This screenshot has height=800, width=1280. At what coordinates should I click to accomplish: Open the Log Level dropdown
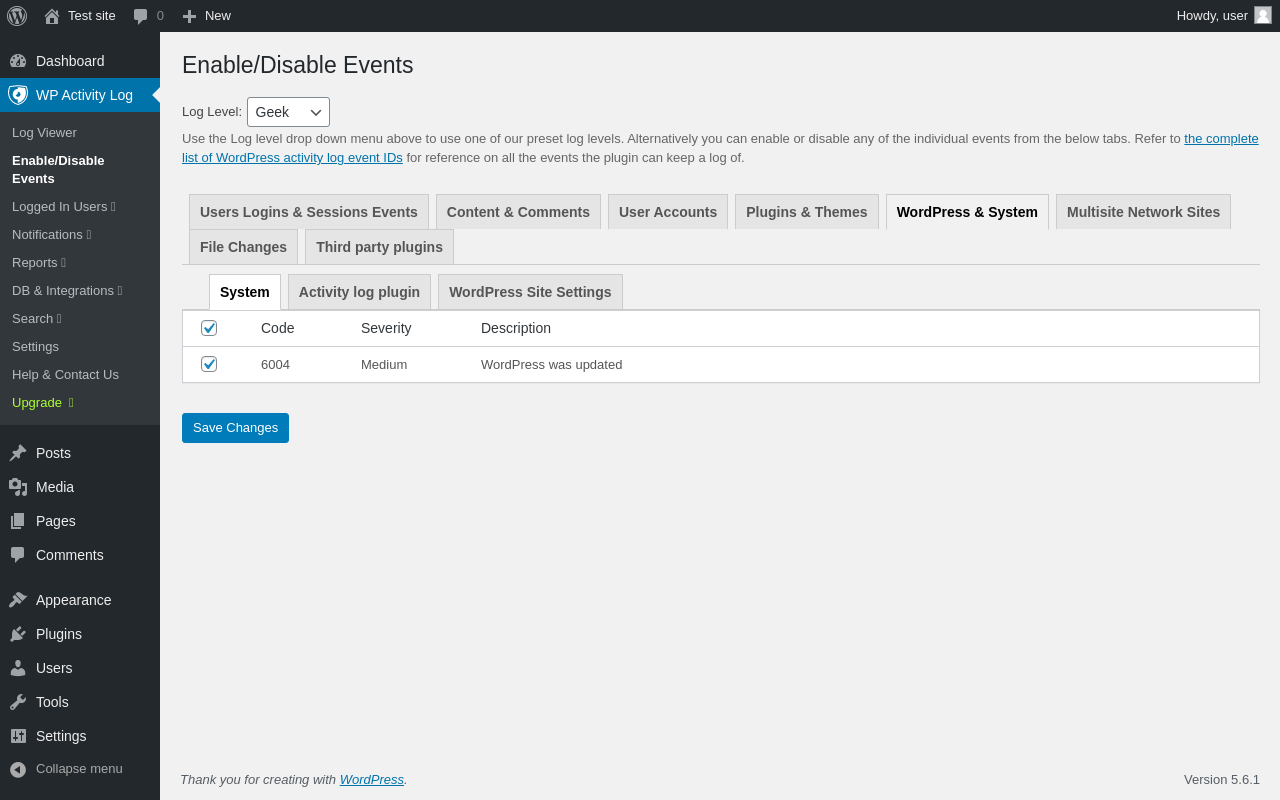pyautogui.click(x=288, y=112)
